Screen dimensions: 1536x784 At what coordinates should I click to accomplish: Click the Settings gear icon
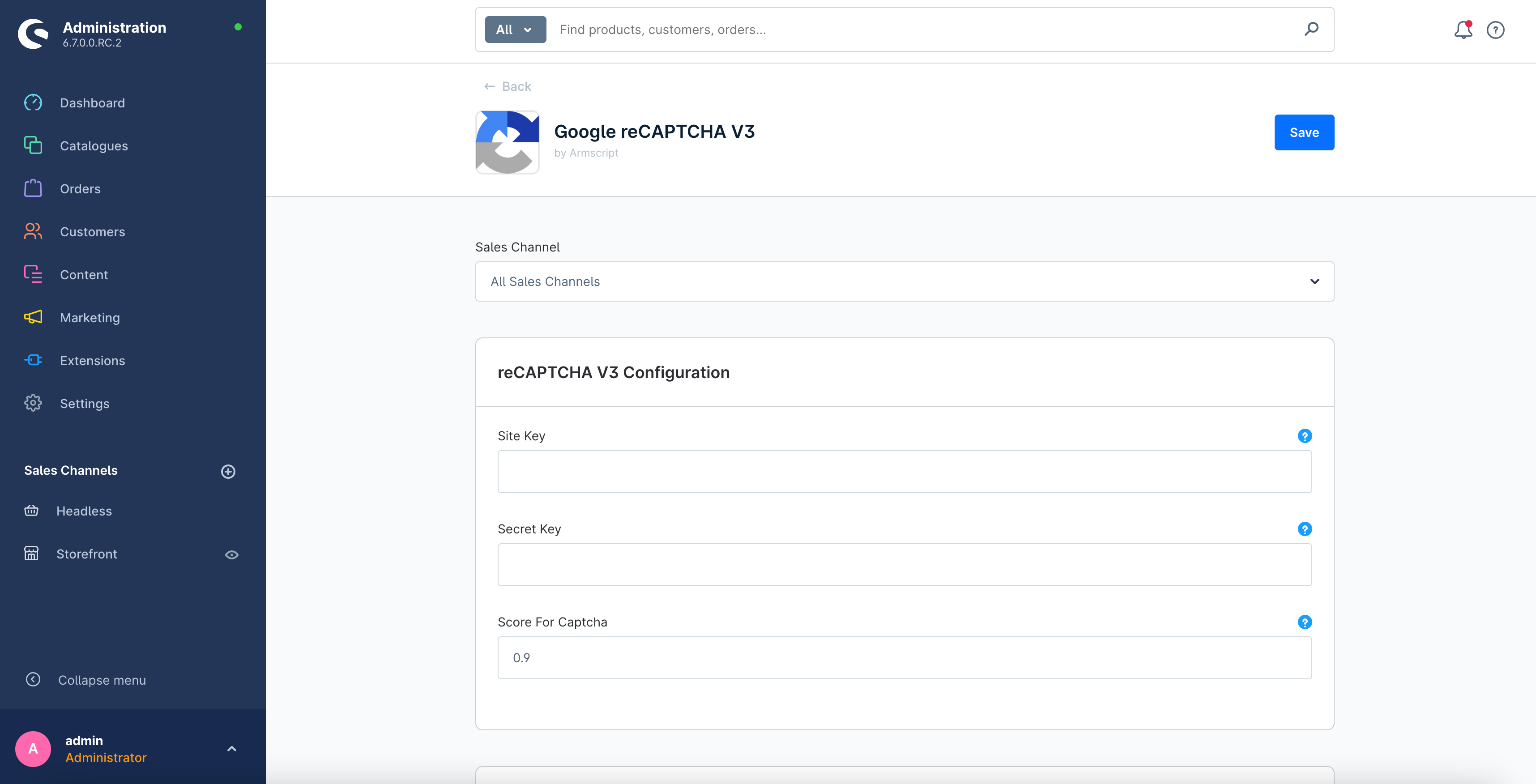[x=33, y=403]
